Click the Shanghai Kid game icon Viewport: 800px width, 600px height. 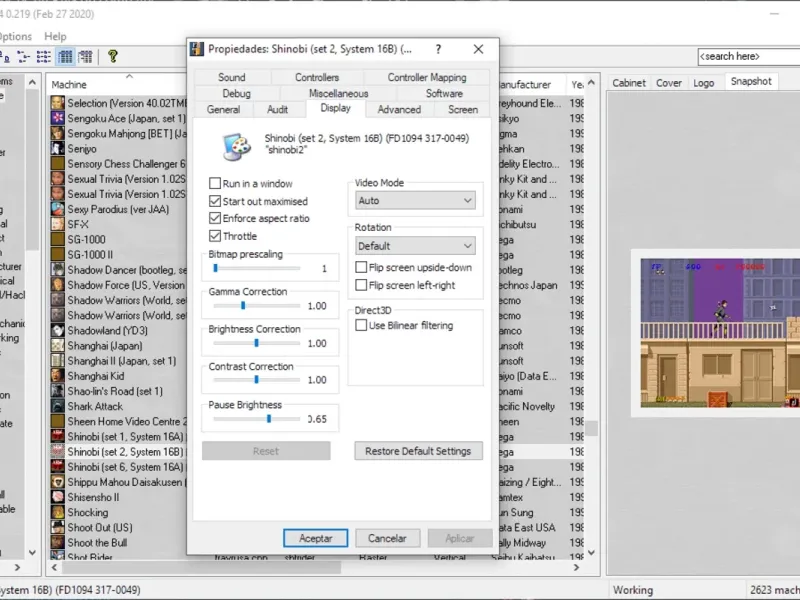coord(58,376)
